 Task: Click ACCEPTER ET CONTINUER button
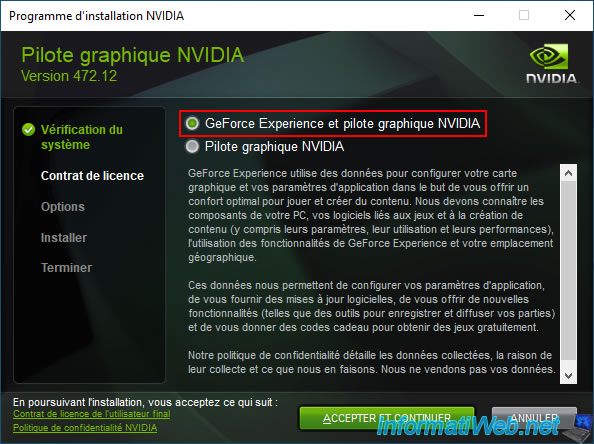pos(387,418)
